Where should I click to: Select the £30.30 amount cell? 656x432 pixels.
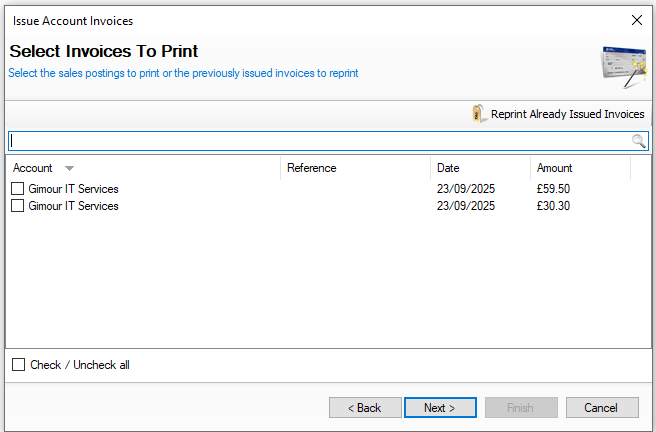pos(554,206)
